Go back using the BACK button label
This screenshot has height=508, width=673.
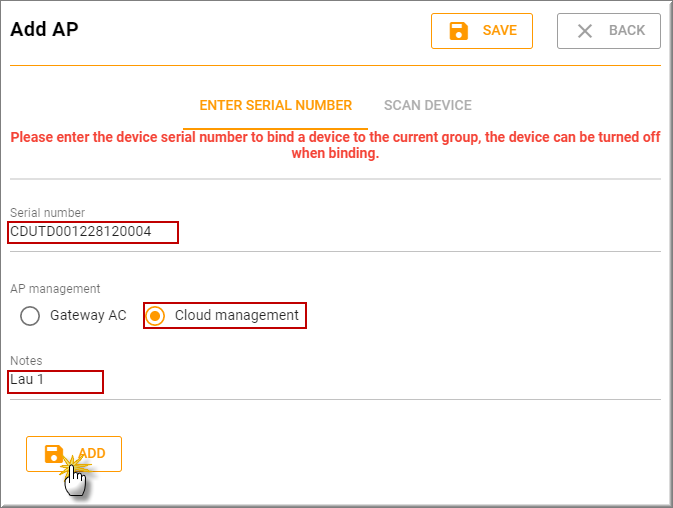pyautogui.click(x=627, y=31)
